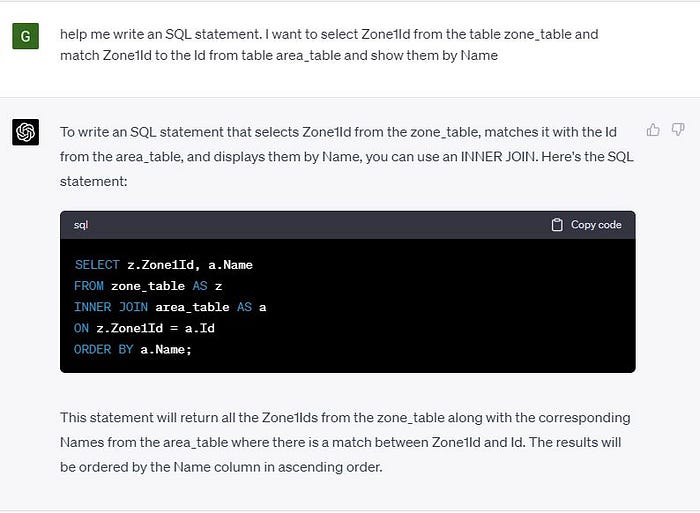Copy the SQL code using Copy code
The height and width of the screenshot is (513, 700).
click(x=586, y=225)
